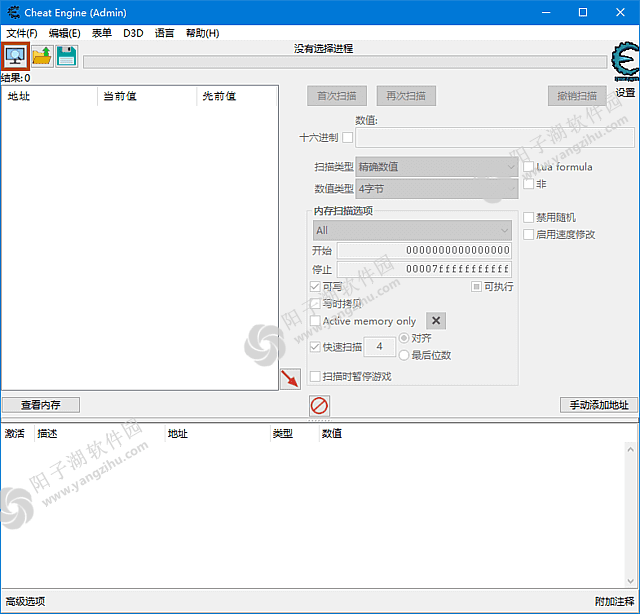Open 表单 menu
Image resolution: width=640 pixels, height=614 pixels.
pos(102,33)
